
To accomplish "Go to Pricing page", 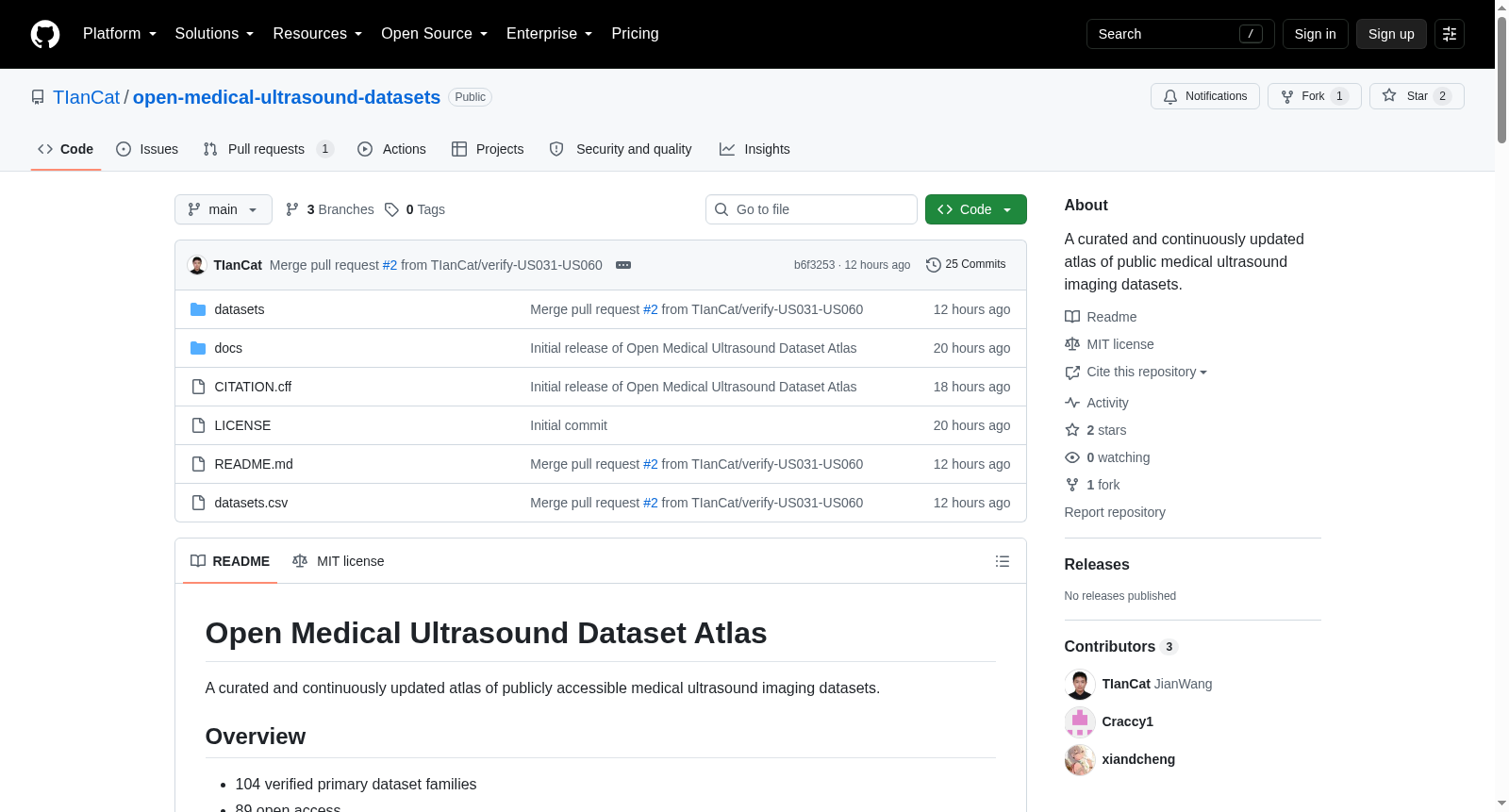I will pos(635,34).
